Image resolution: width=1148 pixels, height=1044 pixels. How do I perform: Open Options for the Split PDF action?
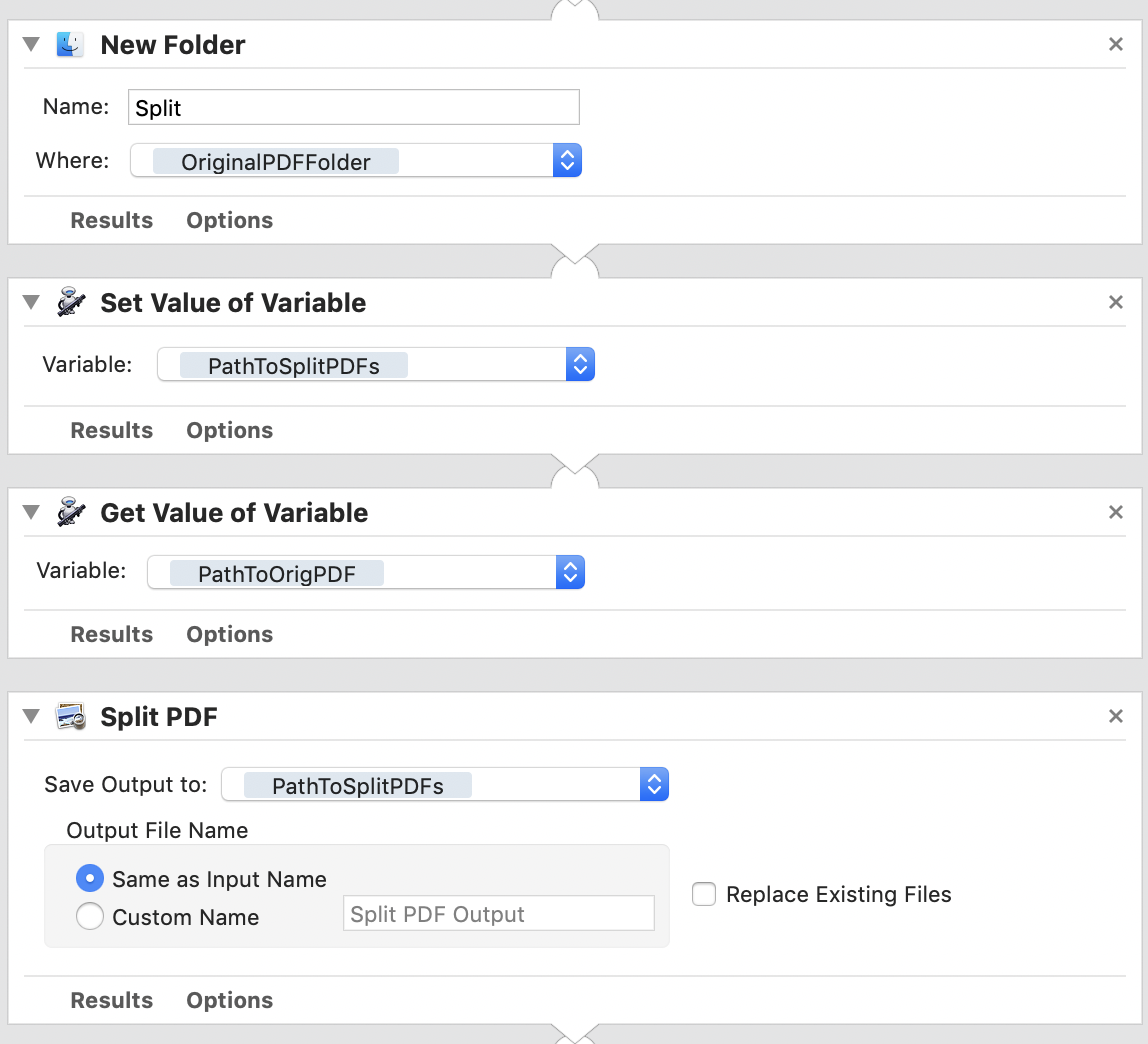click(x=229, y=1000)
